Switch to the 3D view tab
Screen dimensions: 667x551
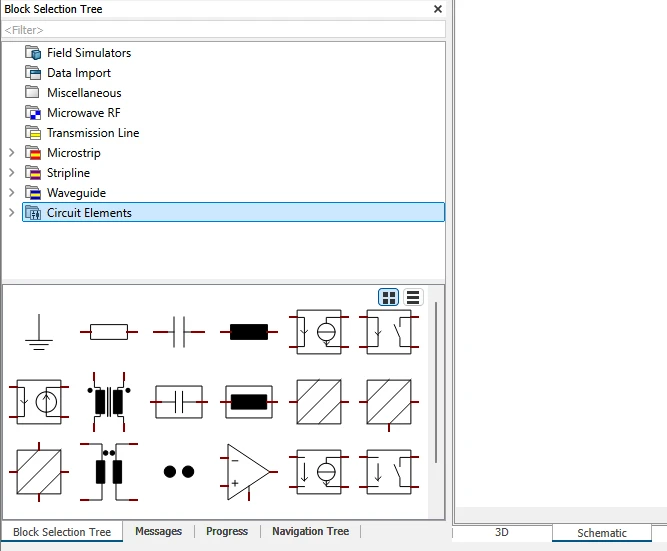502,533
